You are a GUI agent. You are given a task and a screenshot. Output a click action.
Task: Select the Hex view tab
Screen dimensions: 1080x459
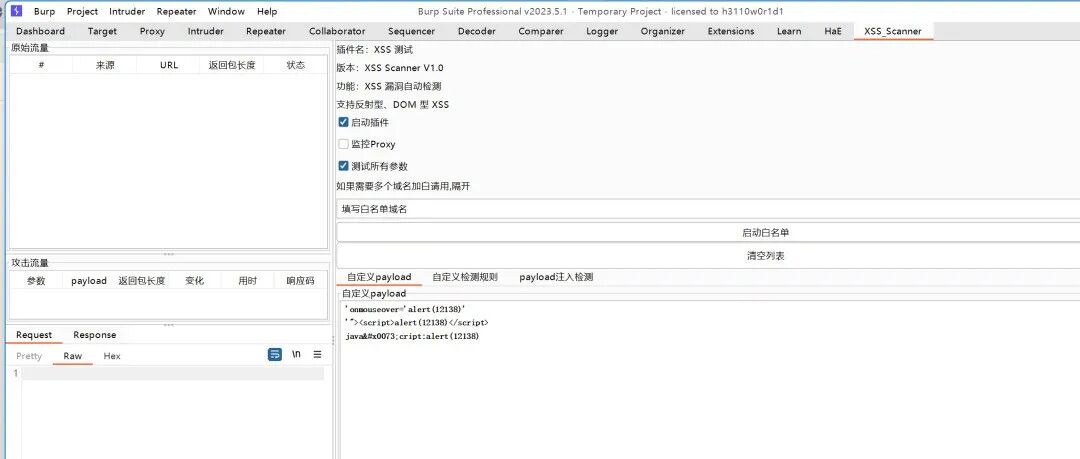click(112, 356)
